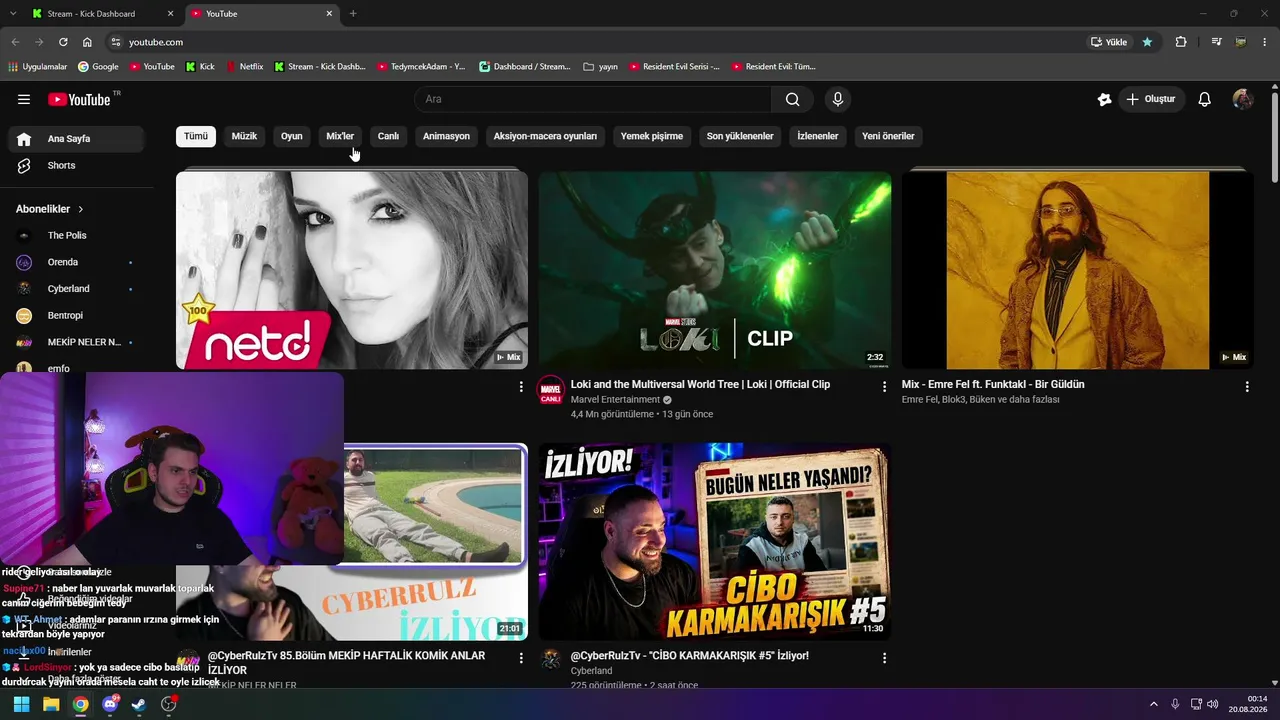Viewport: 1280px width, 720px height.
Task: Open the YouTube account avatar menu
Action: [1243, 99]
